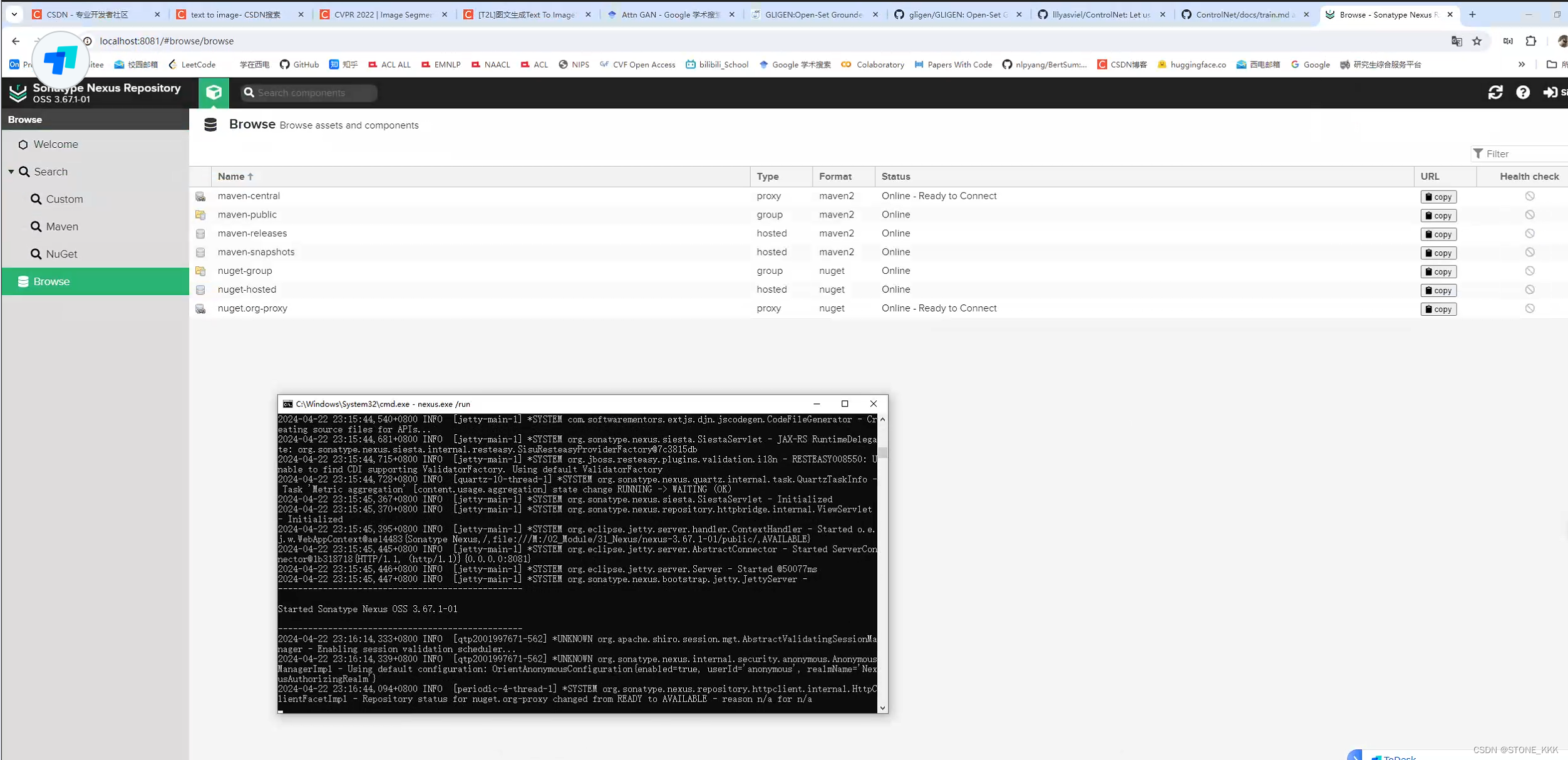Sort by the Type column header

[x=781, y=177]
